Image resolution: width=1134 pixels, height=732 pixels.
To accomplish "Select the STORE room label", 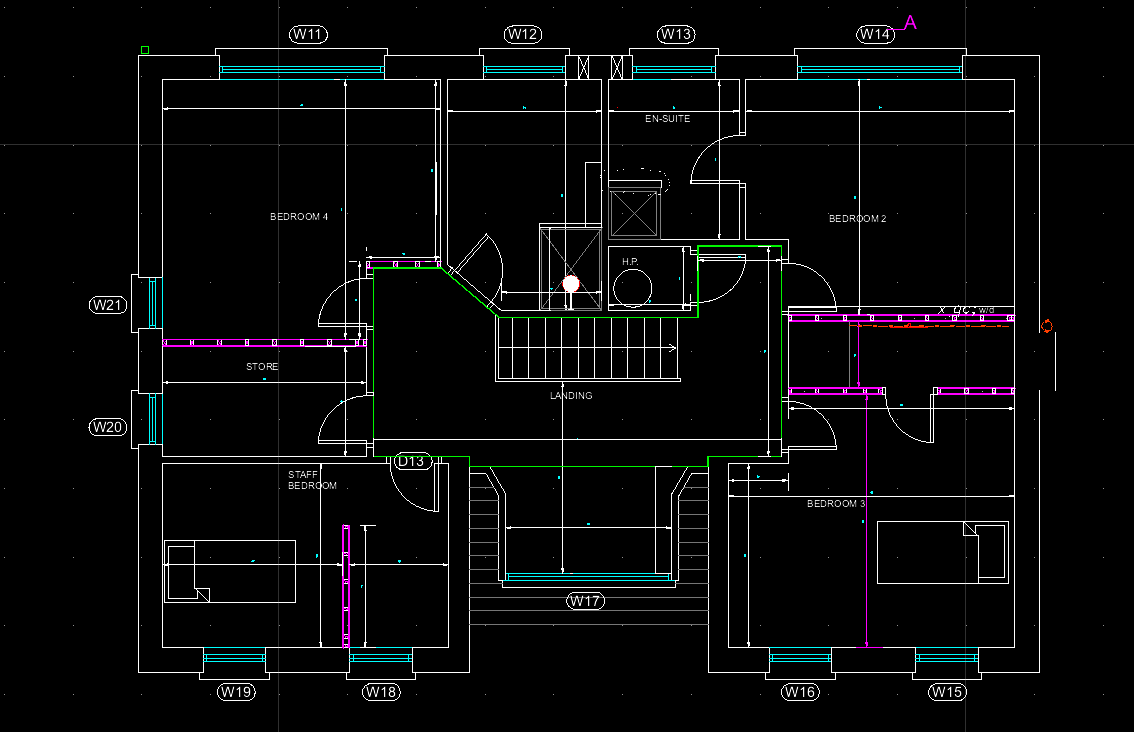I will (262, 367).
